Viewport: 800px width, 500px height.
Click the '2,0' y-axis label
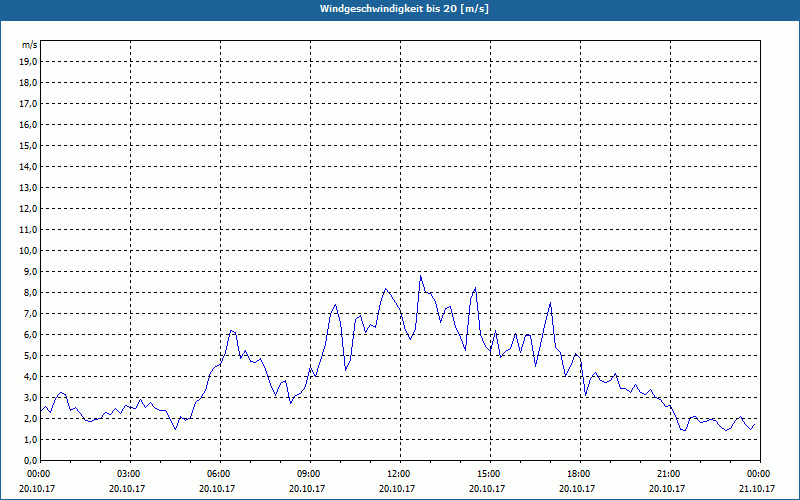[x=30, y=419]
